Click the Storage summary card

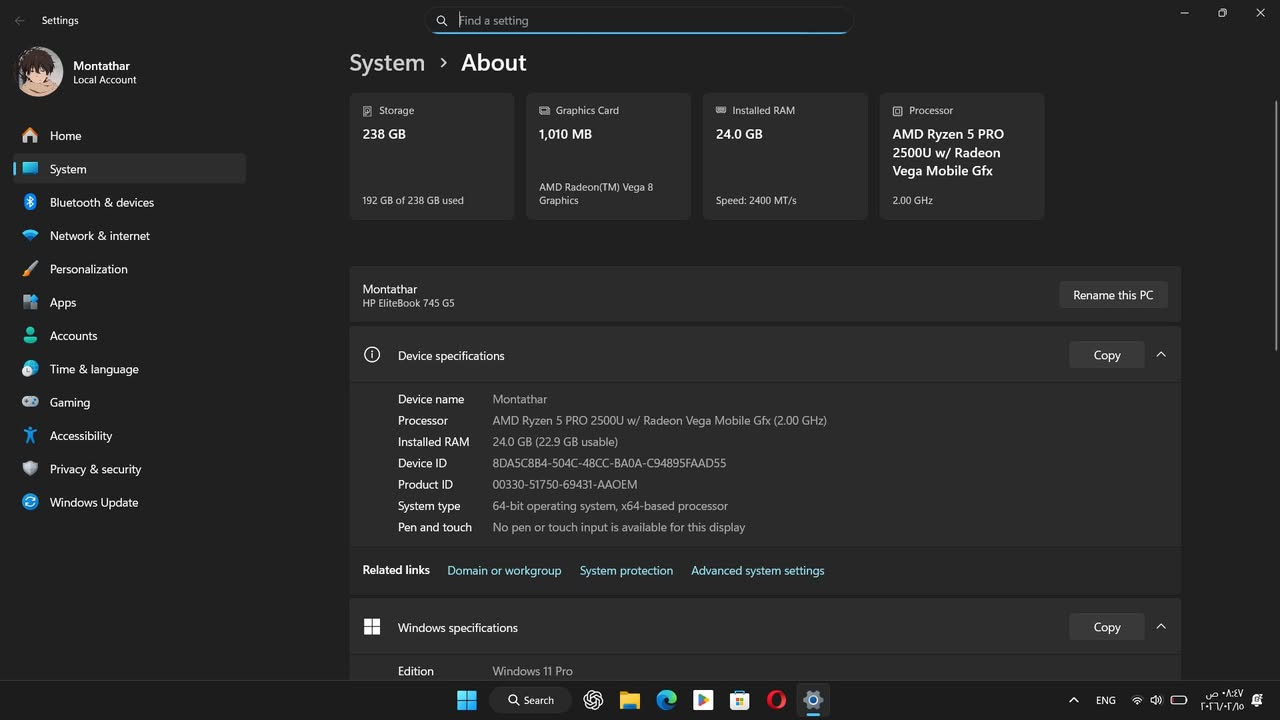pyautogui.click(x=432, y=156)
